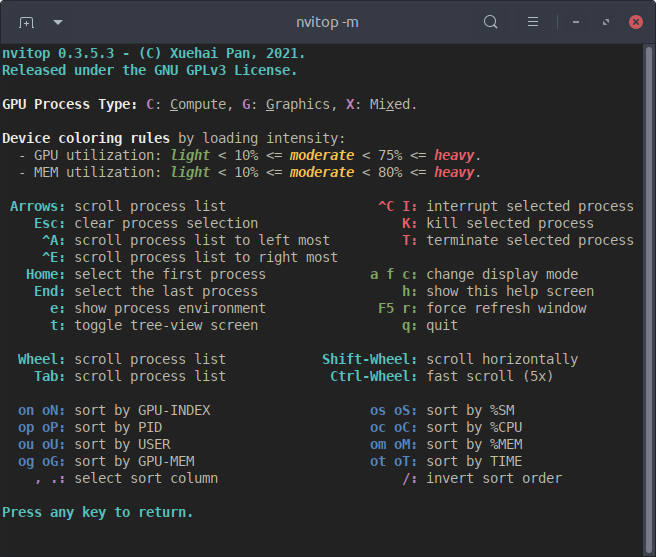Click 'sort by GPU-MEM' text
The width and height of the screenshot is (656, 557).
click(x=134, y=462)
